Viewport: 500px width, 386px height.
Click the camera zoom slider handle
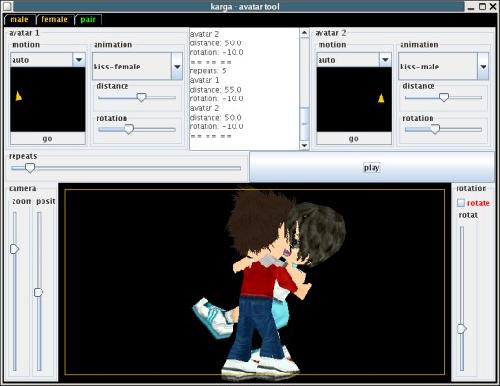tap(14, 249)
